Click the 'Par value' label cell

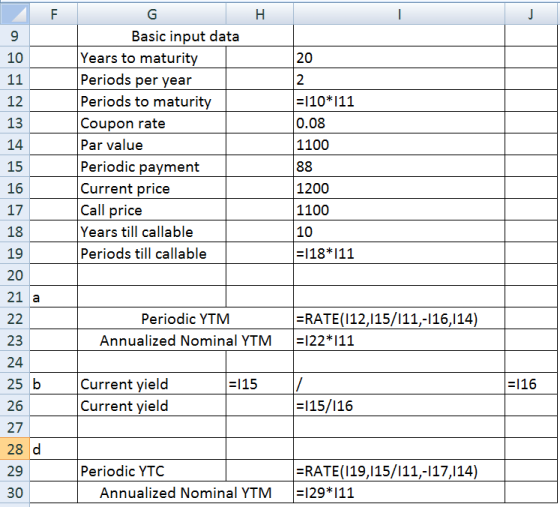(x=152, y=145)
